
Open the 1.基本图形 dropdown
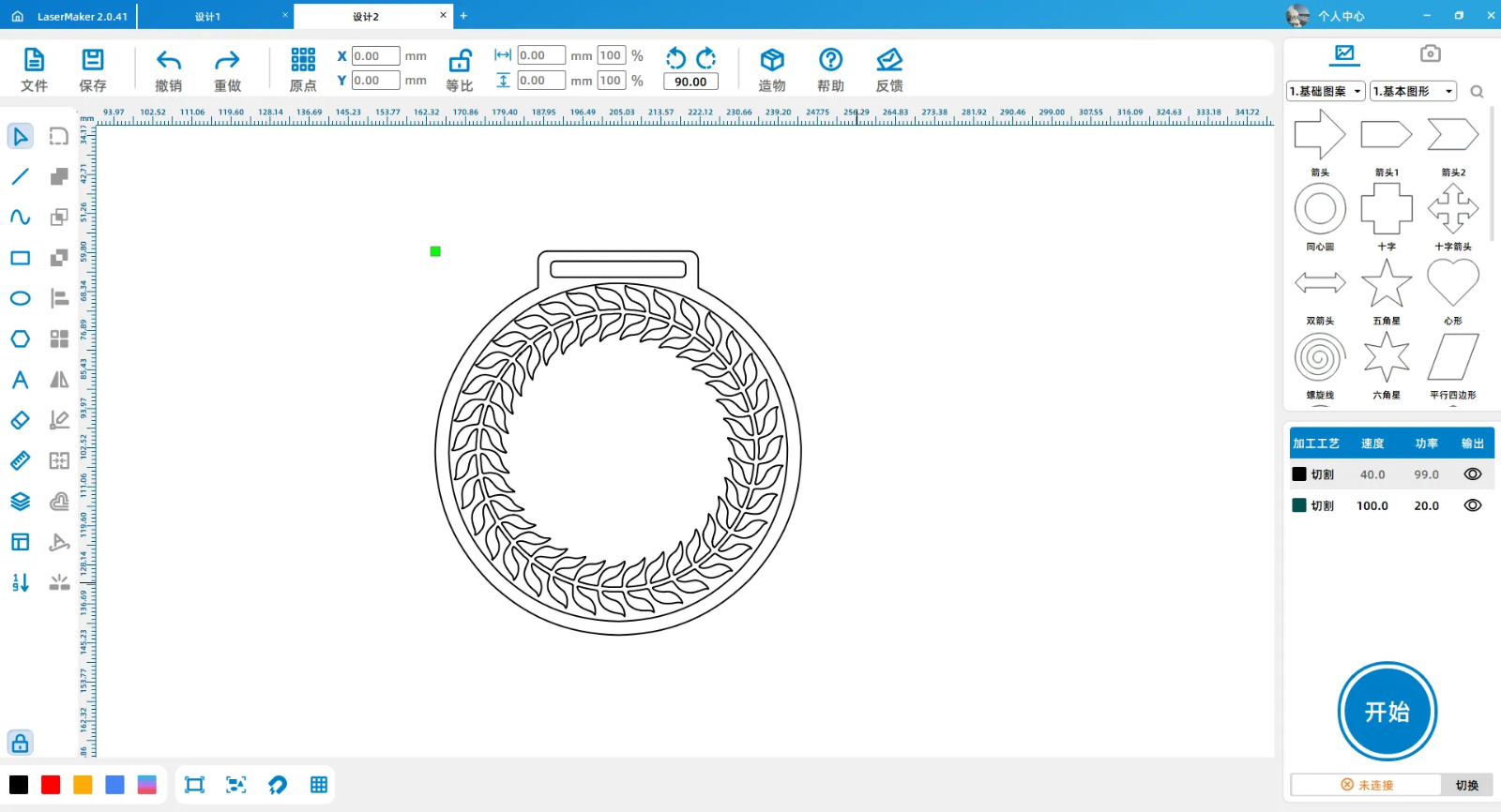tap(1413, 91)
